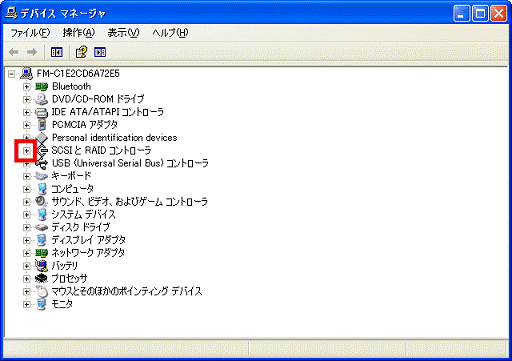Click the Personal identification devices diamond icon
Screen dimensions: 512x361
[42, 138]
